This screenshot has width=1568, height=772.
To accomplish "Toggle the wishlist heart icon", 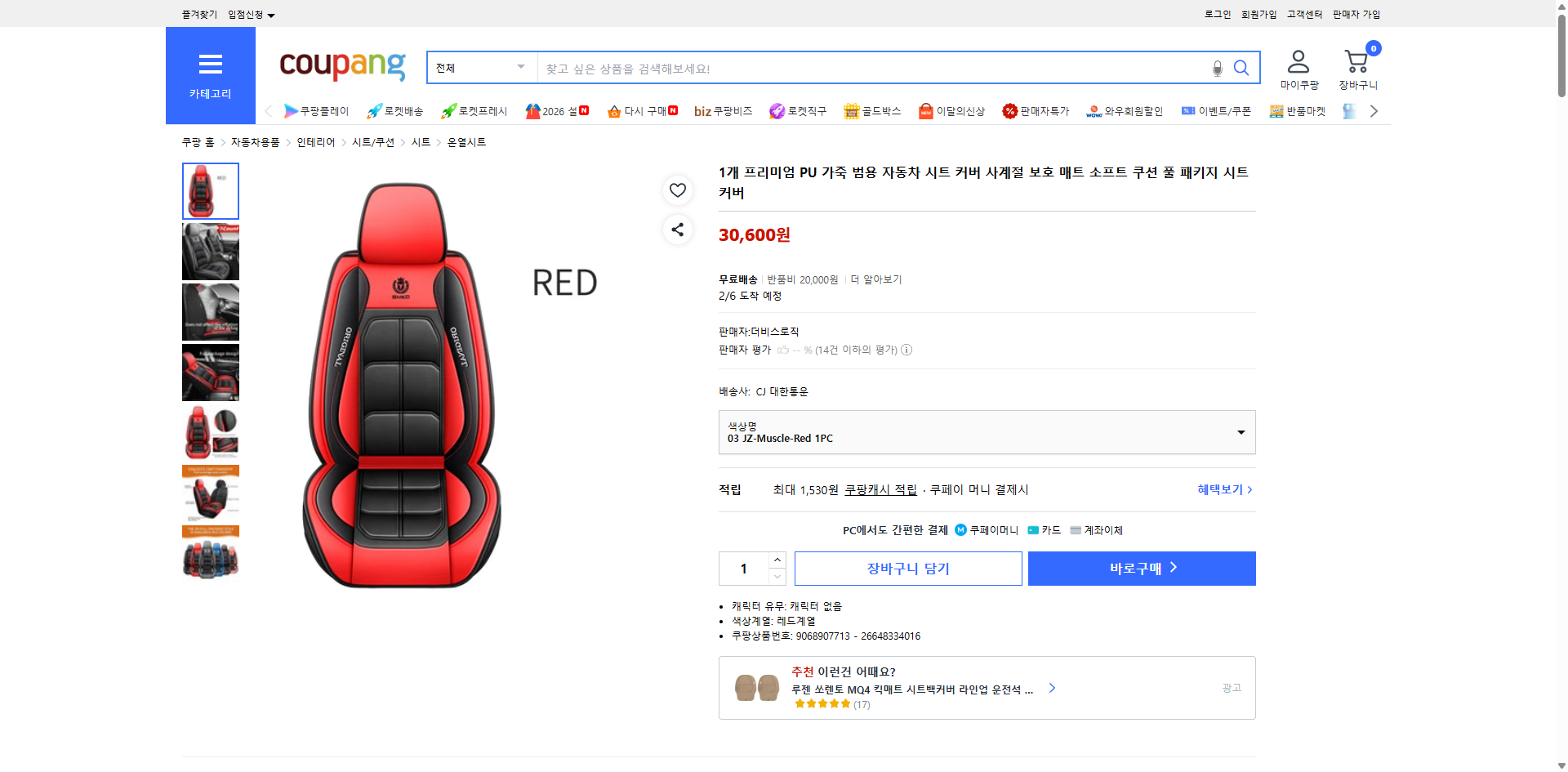I will [x=677, y=190].
